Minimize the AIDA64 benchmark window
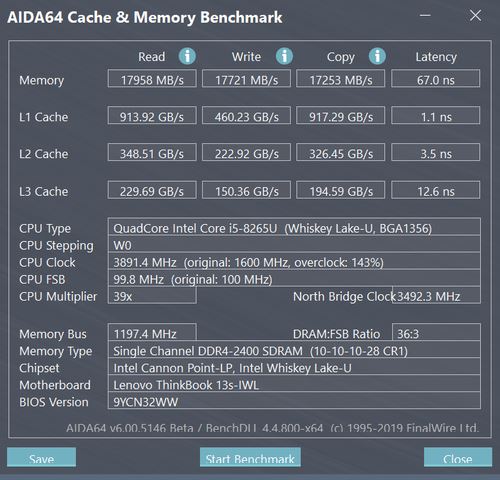 click(425, 15)
